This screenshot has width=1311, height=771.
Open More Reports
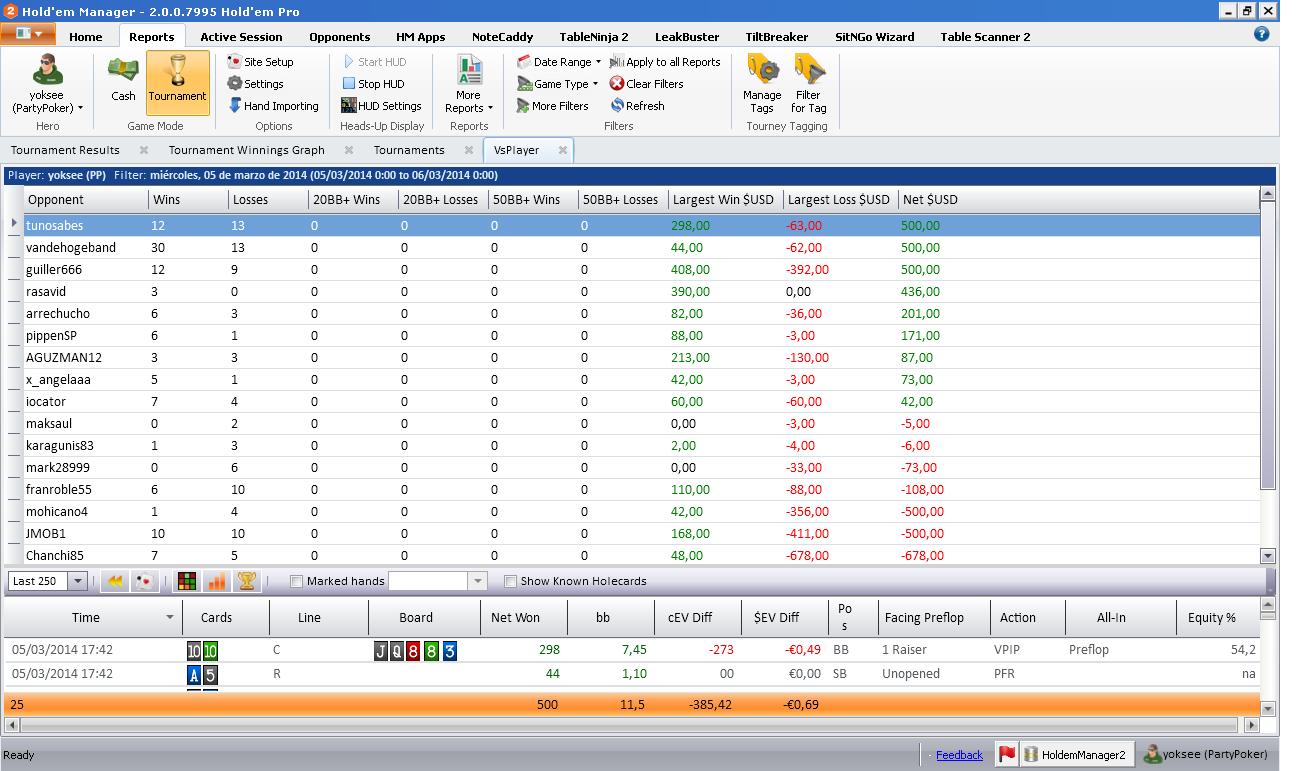point(469,84)
